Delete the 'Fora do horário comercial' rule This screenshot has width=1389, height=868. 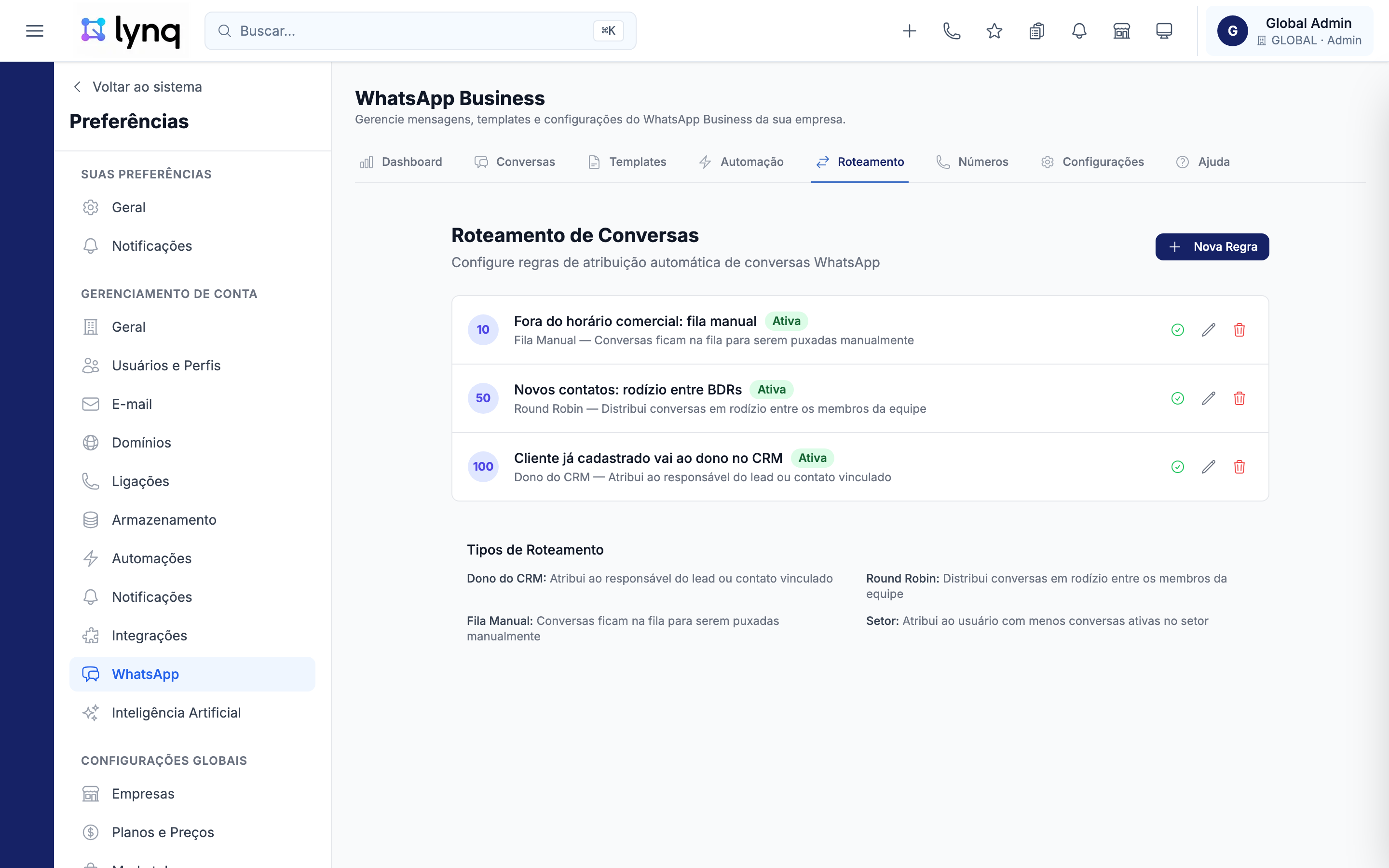(x=1239, y=329)
